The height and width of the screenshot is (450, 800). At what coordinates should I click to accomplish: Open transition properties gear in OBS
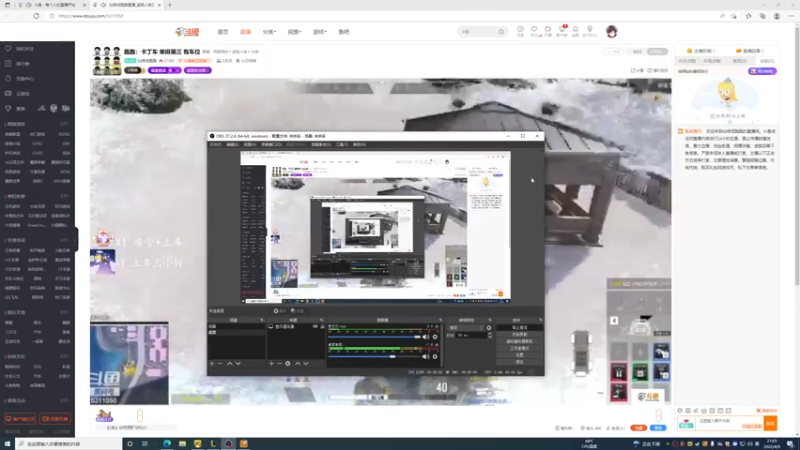tap(489, 328)
